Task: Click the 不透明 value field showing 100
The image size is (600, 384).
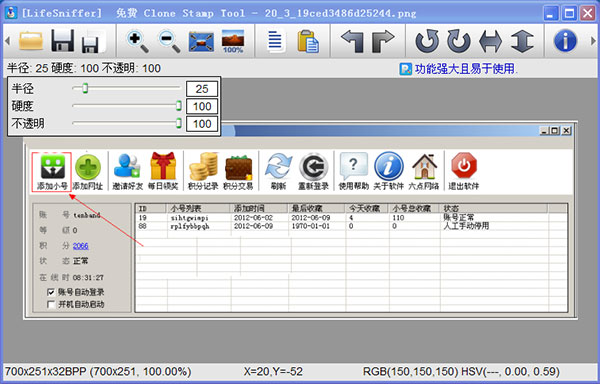Action: pos(202,124)
